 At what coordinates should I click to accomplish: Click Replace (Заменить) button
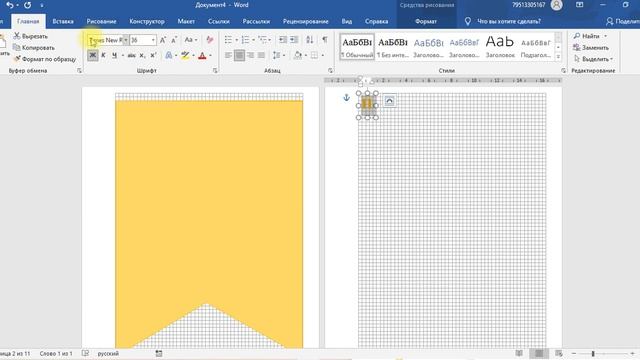point(591,48)
